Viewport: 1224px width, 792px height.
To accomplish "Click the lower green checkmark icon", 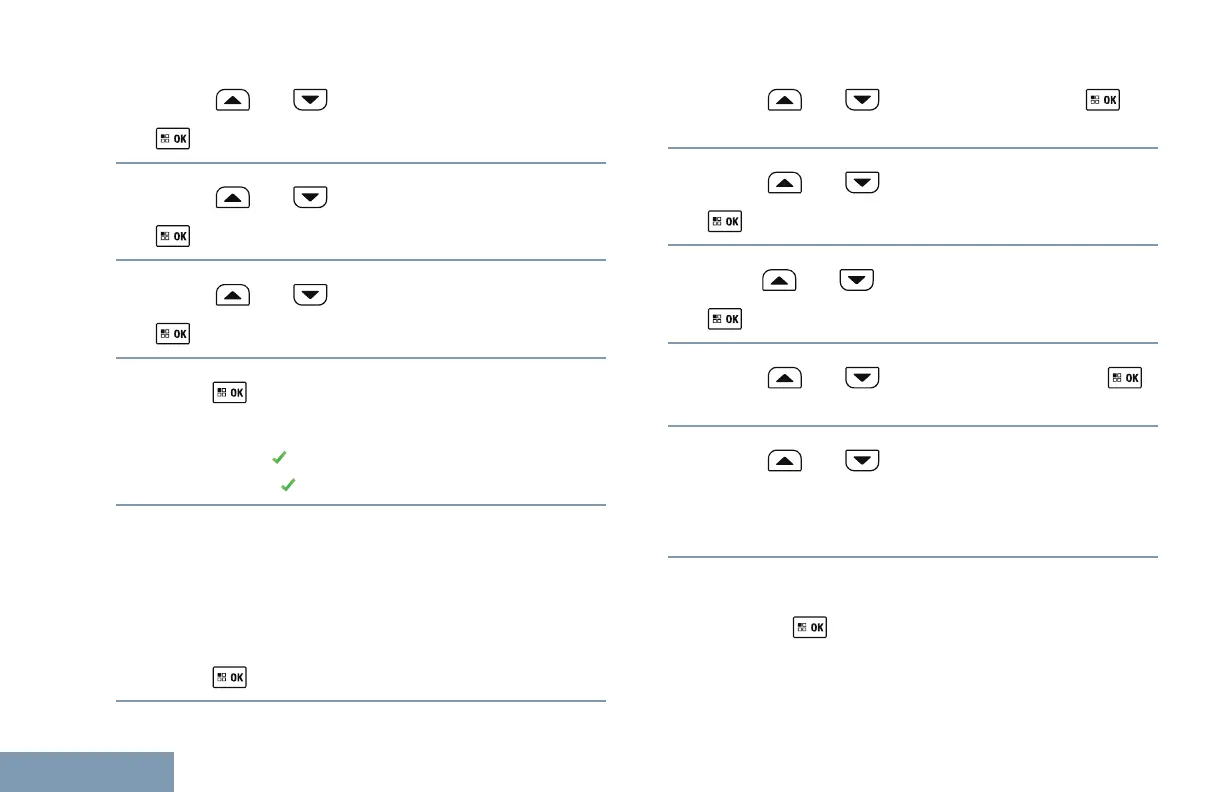I will (x=288, y=484).
